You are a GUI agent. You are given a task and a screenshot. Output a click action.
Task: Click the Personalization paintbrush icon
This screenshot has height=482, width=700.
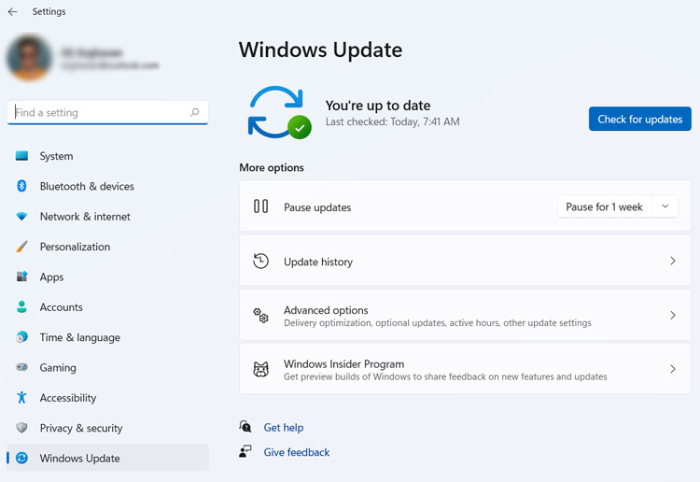pyautogui.click(x=21, y=246)
